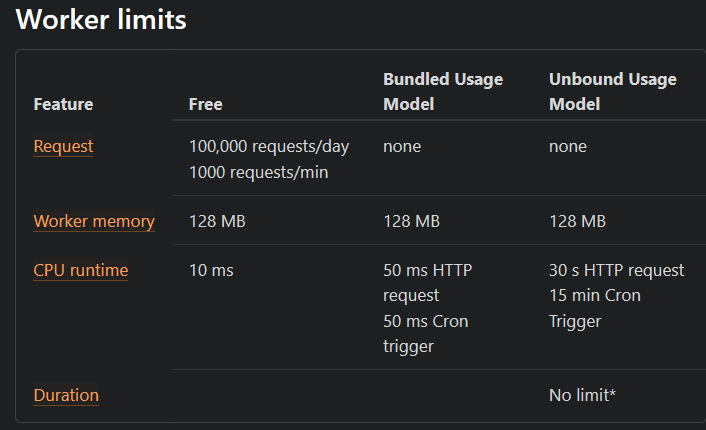The image size is (706, 430).
Task: Click the 100,000 requests/day text
Action: coord(269,146)
